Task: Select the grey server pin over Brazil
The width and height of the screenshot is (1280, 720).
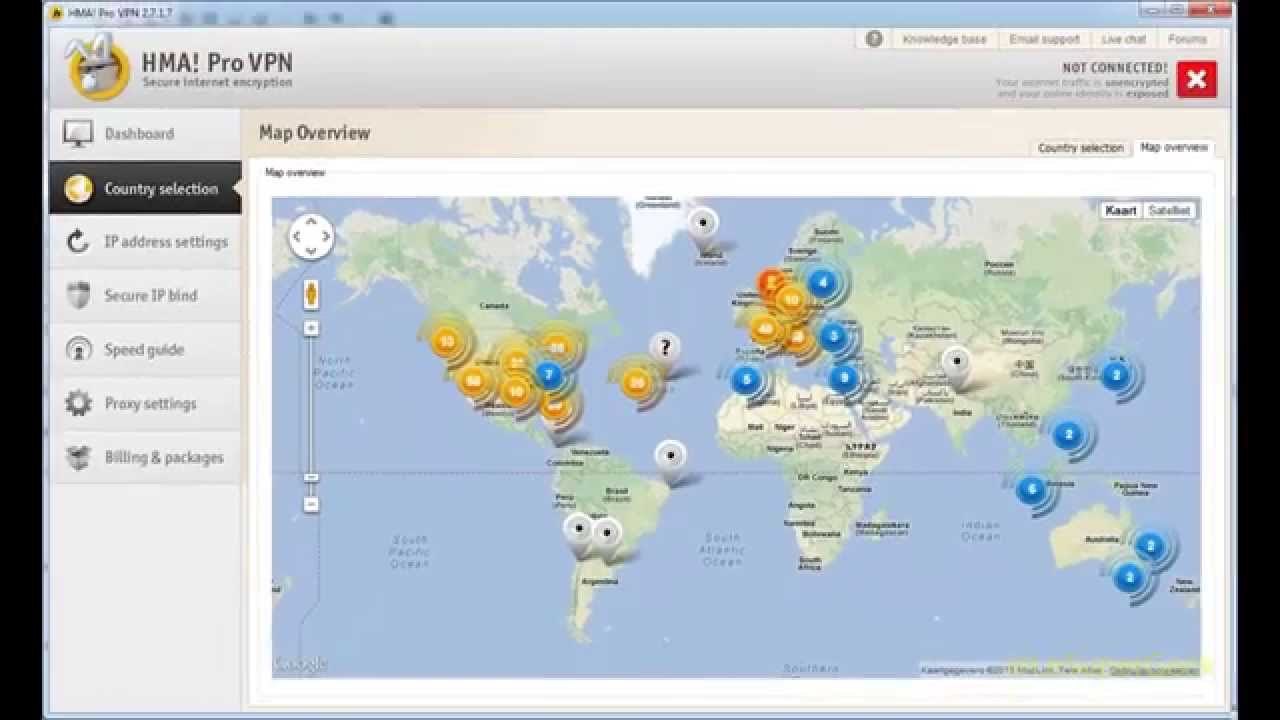Action: click(671, 457)
